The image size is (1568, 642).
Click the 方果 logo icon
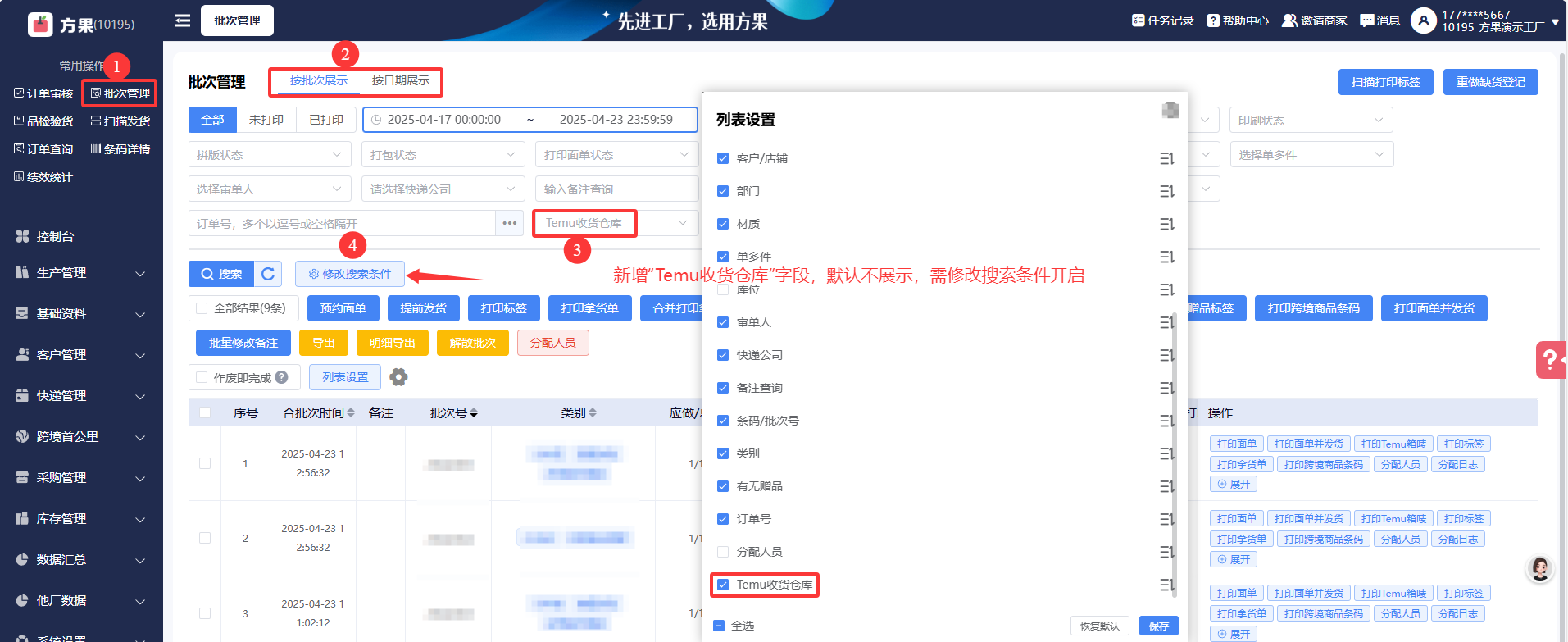[40, 25]
